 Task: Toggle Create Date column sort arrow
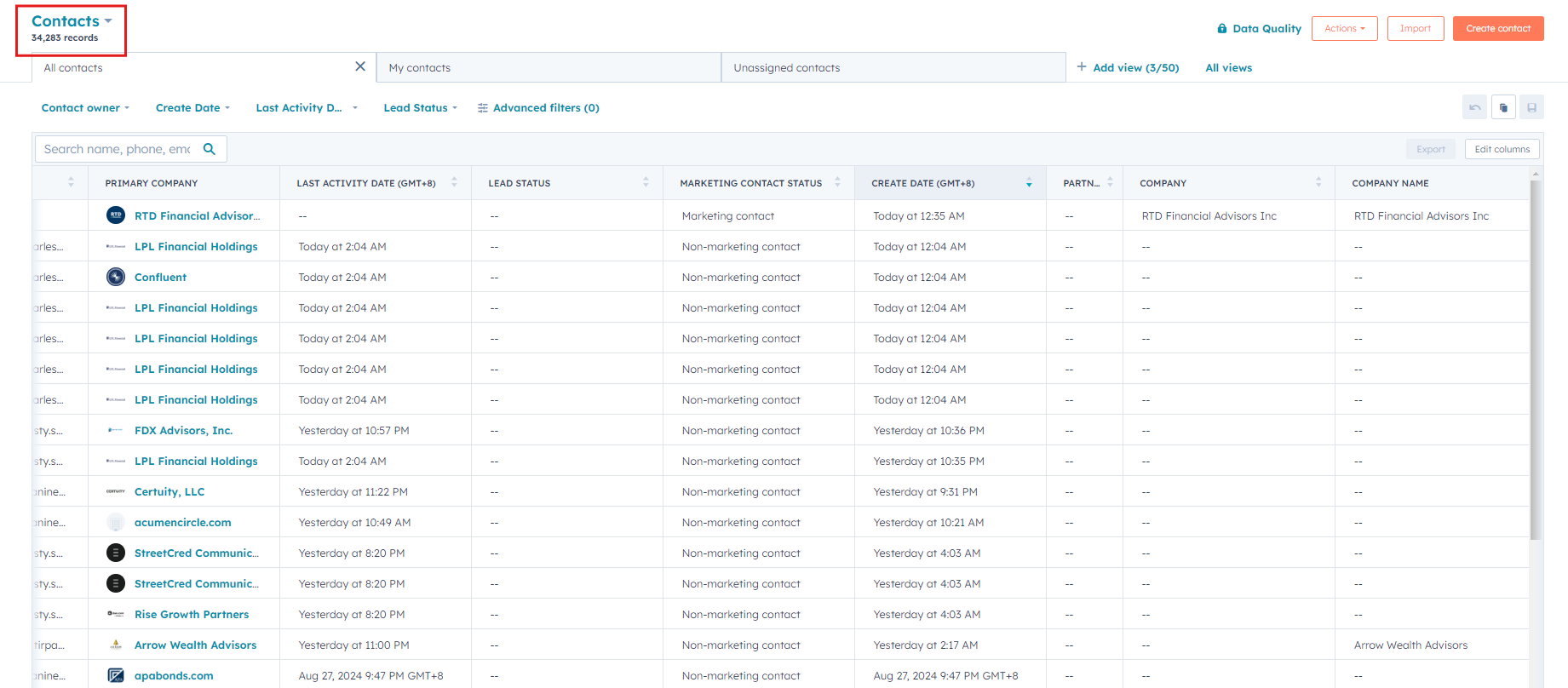click(x=1029, y=183)
